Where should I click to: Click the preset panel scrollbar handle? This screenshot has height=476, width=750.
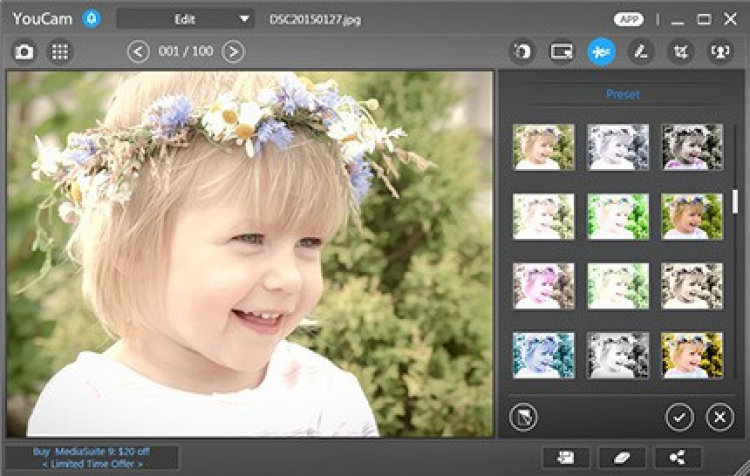[735, 201]
